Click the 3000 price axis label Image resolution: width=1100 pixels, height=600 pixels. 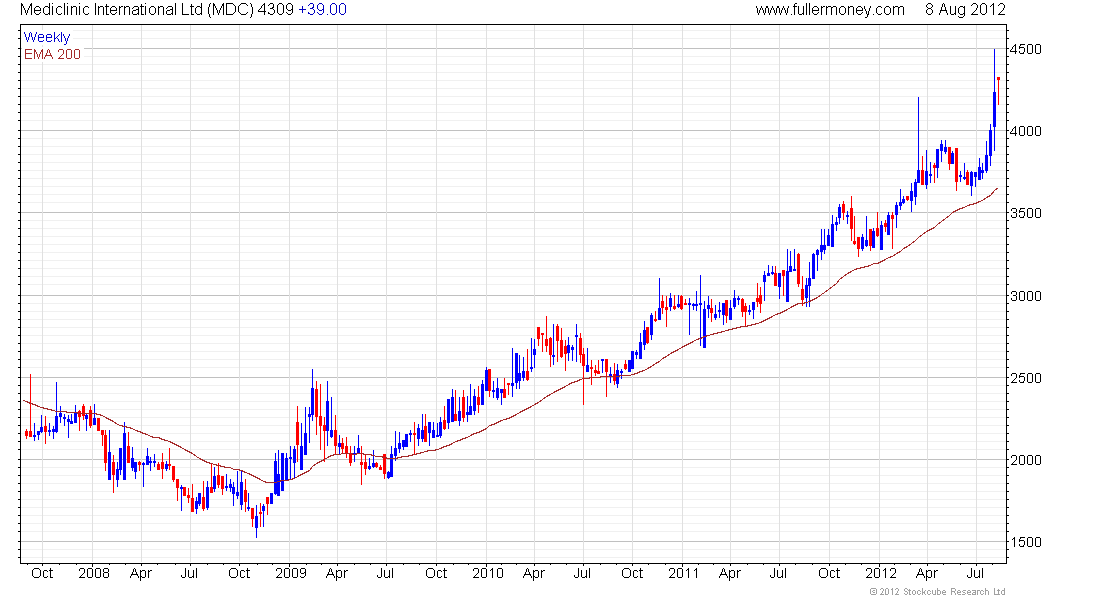click(1026, 295)
